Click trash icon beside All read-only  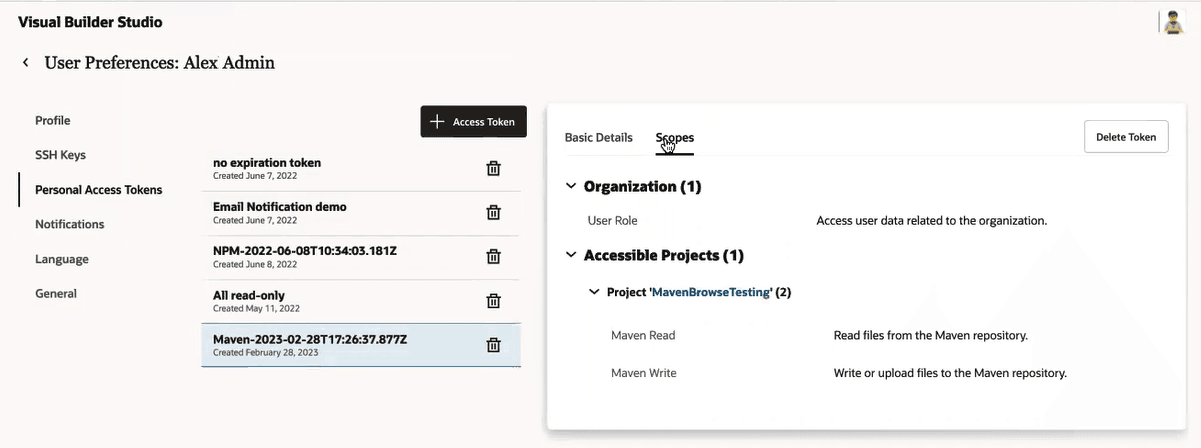click(493, 301)
